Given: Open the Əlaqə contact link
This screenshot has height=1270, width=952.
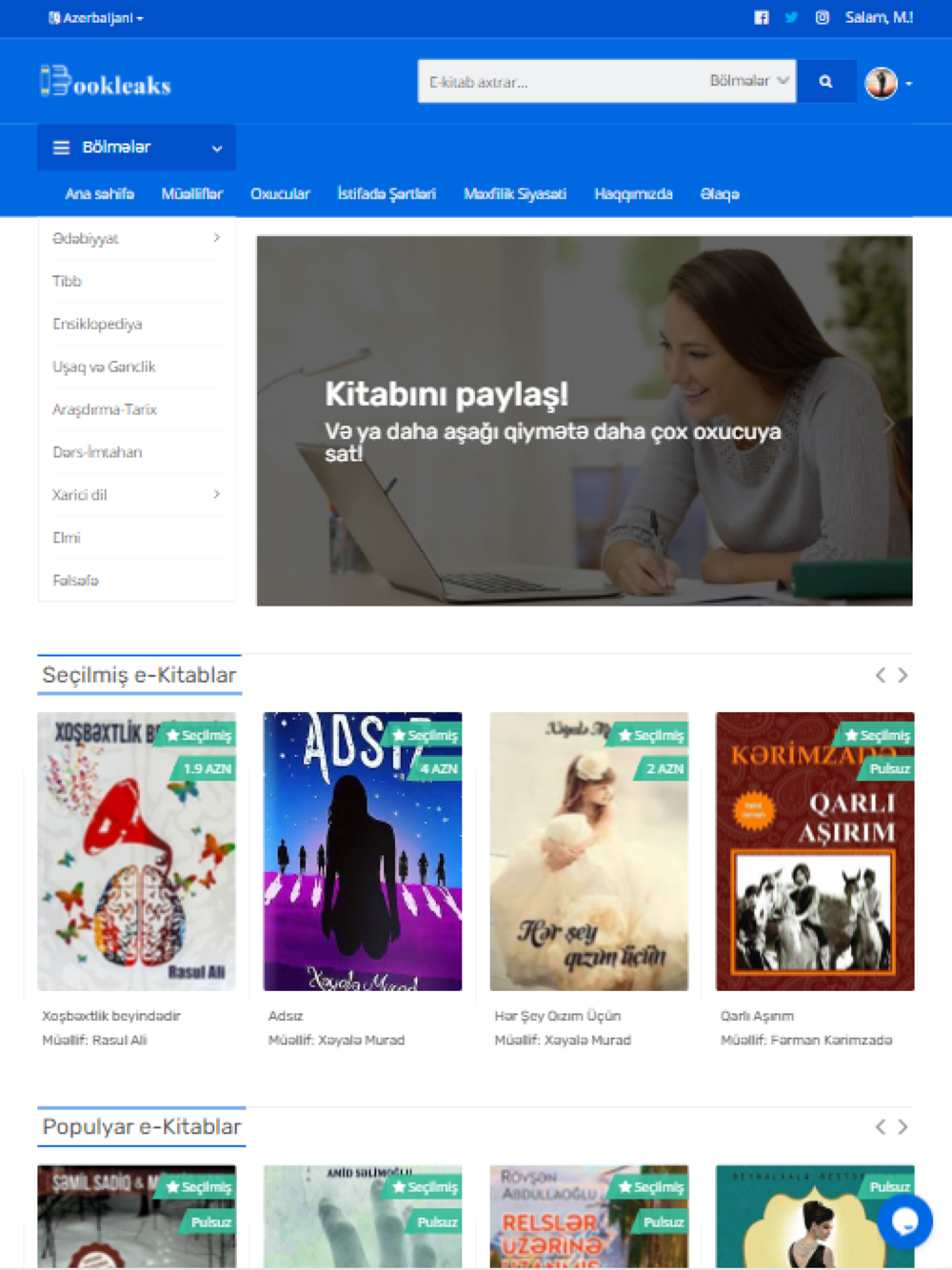Looking at the screenshot, I should pyautogui.click(x=720, y=194).
